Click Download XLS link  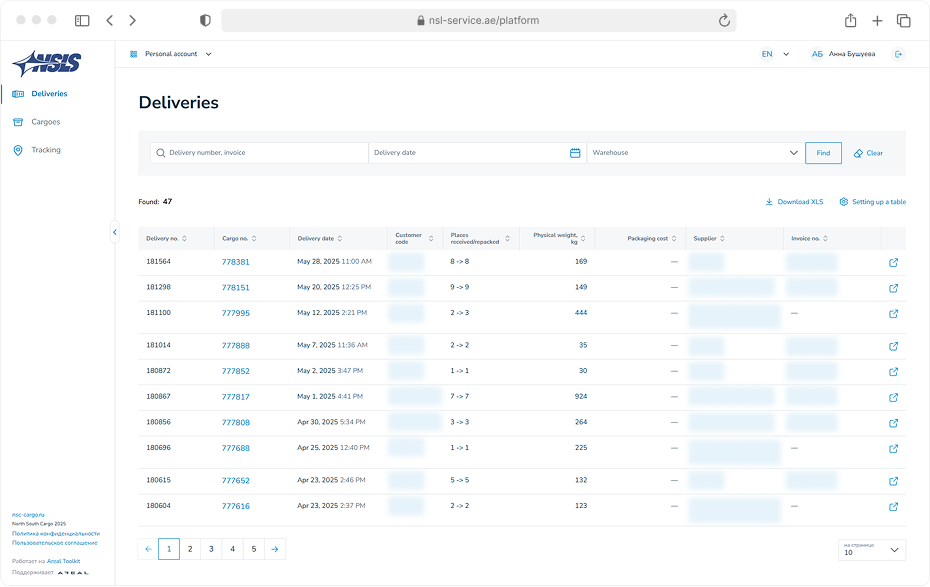794,202
